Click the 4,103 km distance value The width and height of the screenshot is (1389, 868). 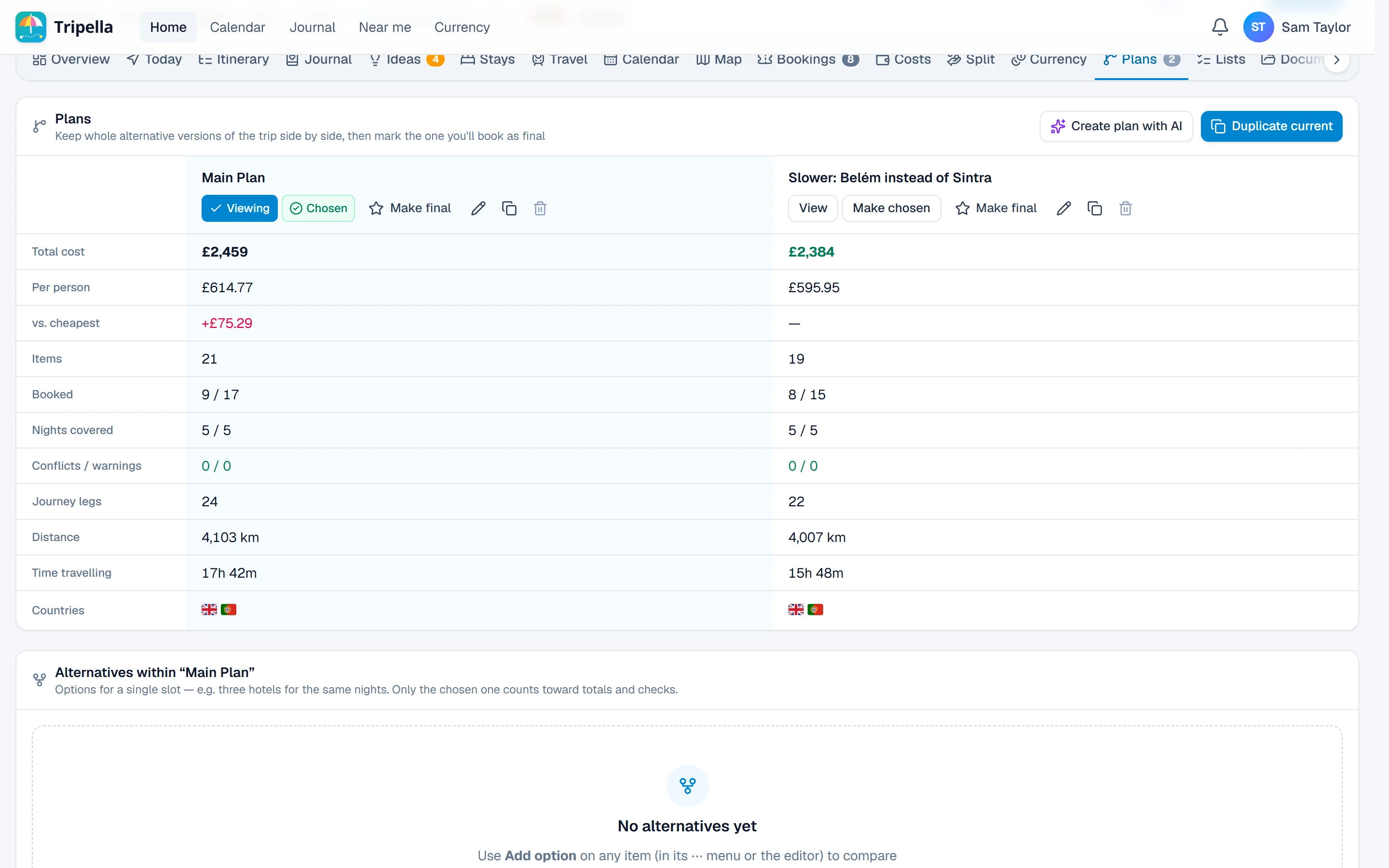click(230, 537)
